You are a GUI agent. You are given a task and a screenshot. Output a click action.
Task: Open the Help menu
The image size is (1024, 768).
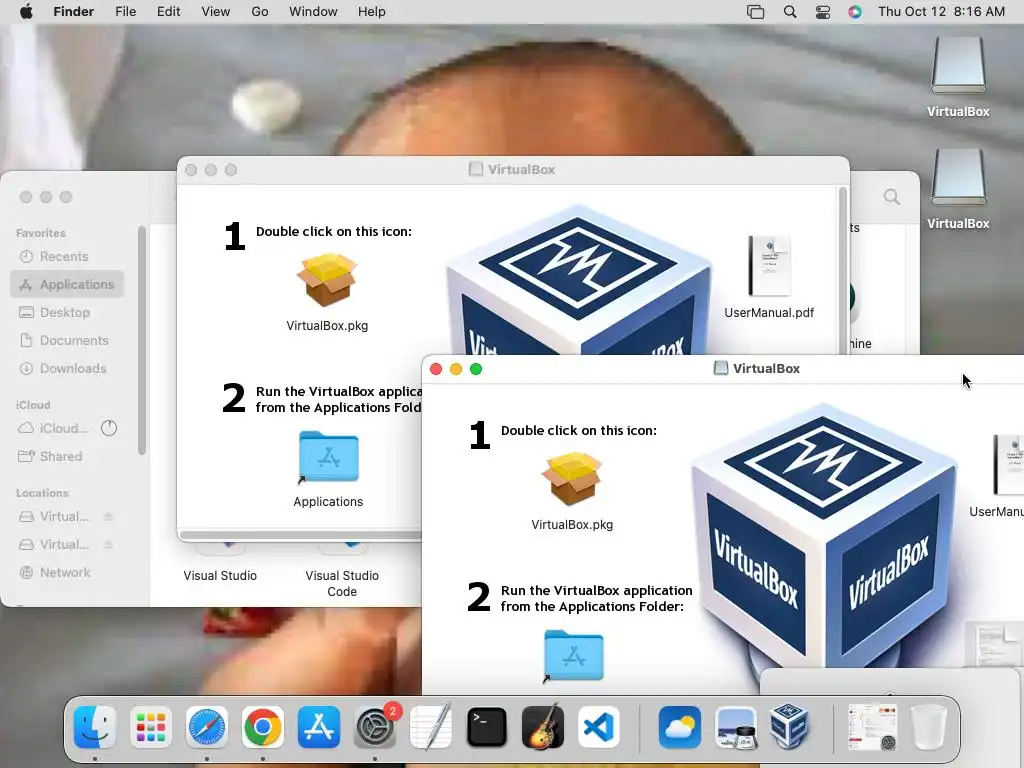372,12
